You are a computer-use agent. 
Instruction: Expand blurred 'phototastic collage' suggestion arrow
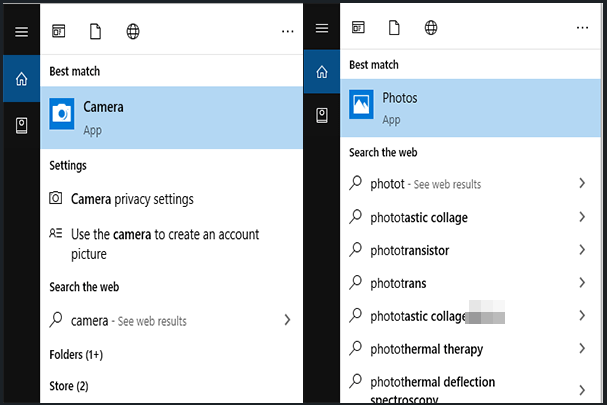pos(582,316)
